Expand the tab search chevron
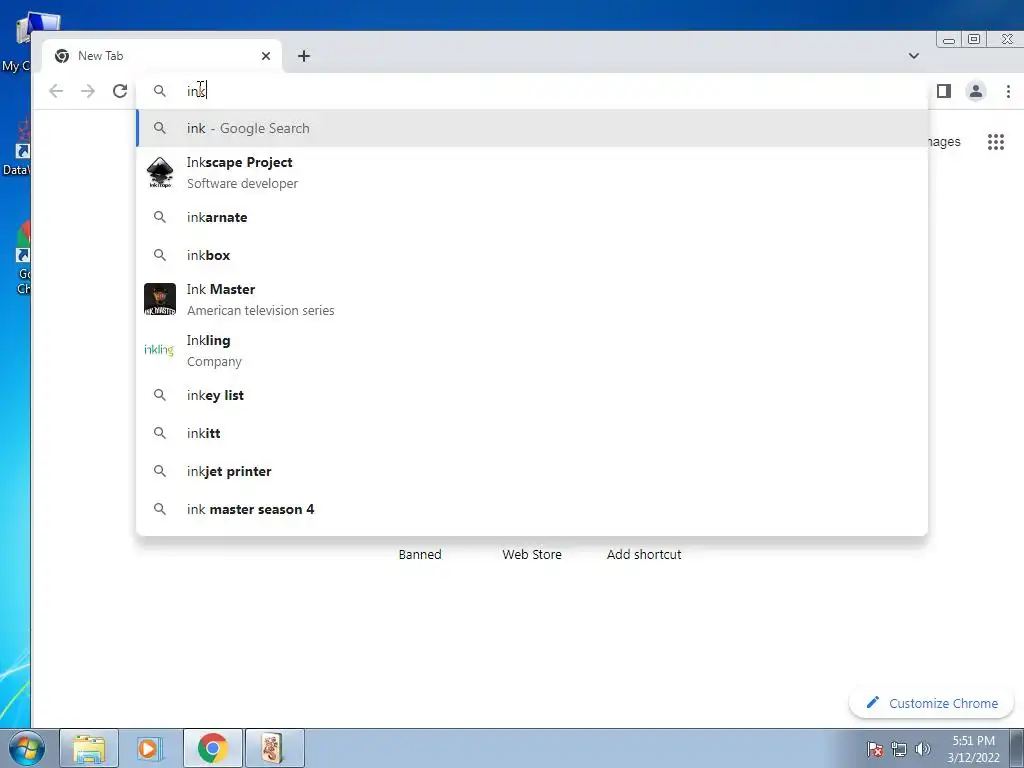The image size is (1024, 768). pos(914,56)
